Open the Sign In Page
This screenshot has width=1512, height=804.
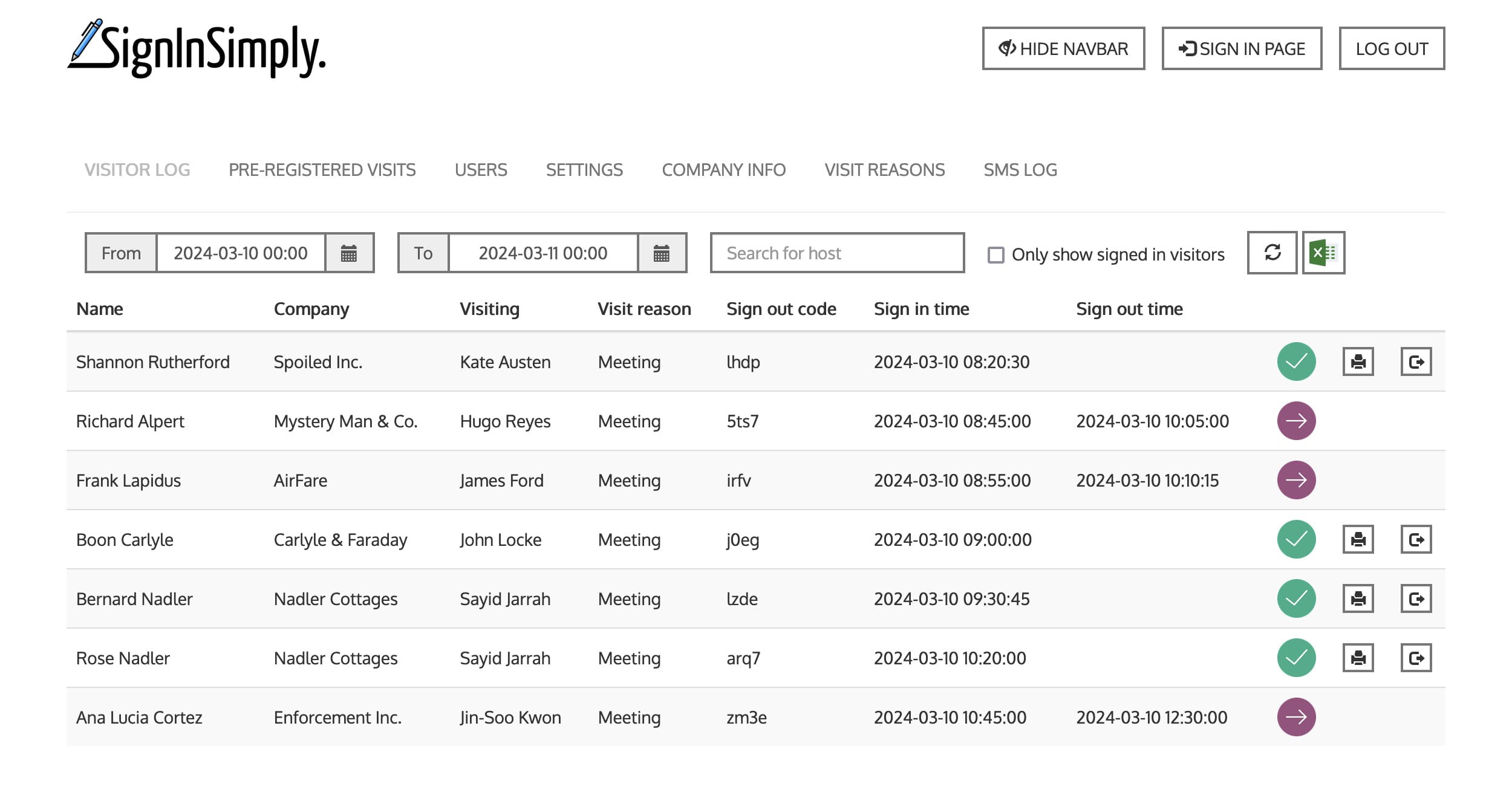1242,48
